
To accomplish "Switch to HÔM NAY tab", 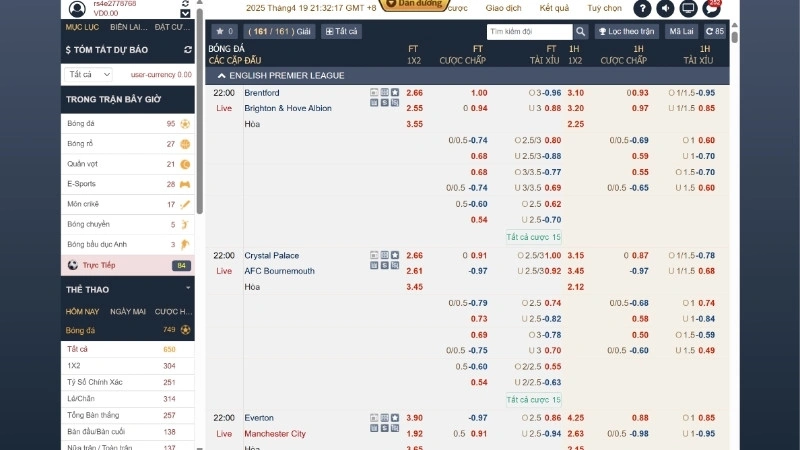I will [82, 312].
